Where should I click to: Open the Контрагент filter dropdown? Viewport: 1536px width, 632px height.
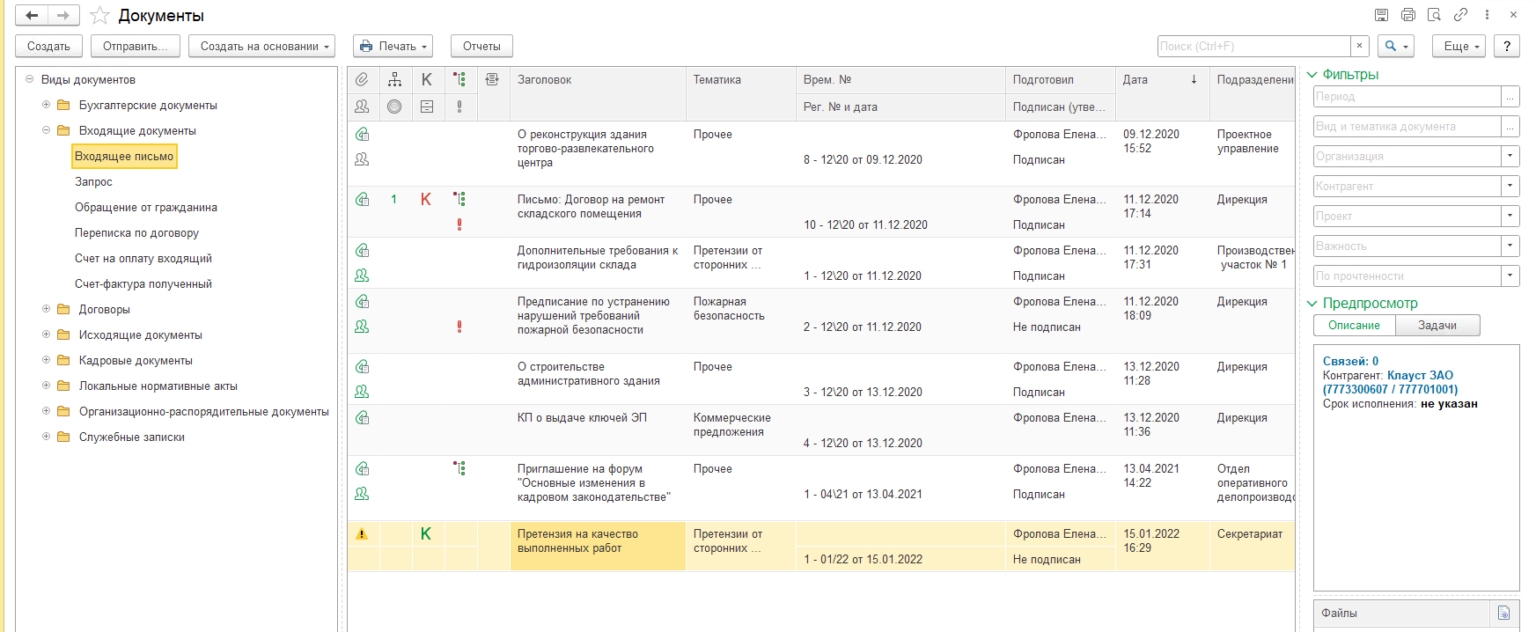click(x=1509, y=186)
